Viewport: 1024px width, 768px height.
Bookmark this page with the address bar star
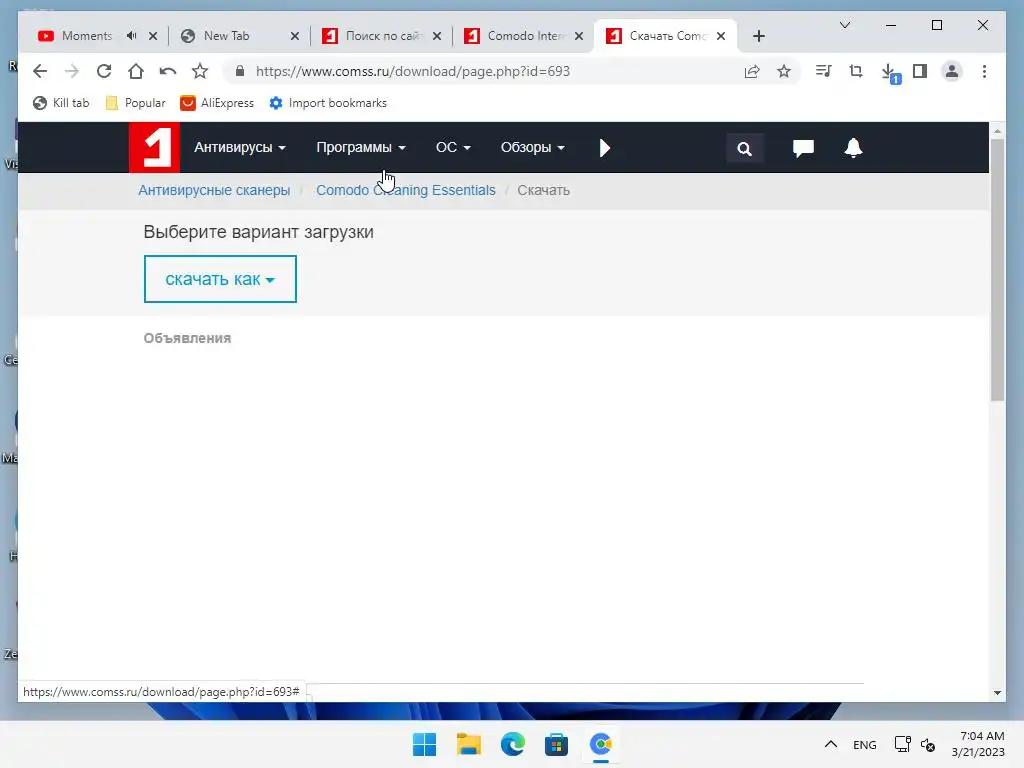tap(784, 71)
